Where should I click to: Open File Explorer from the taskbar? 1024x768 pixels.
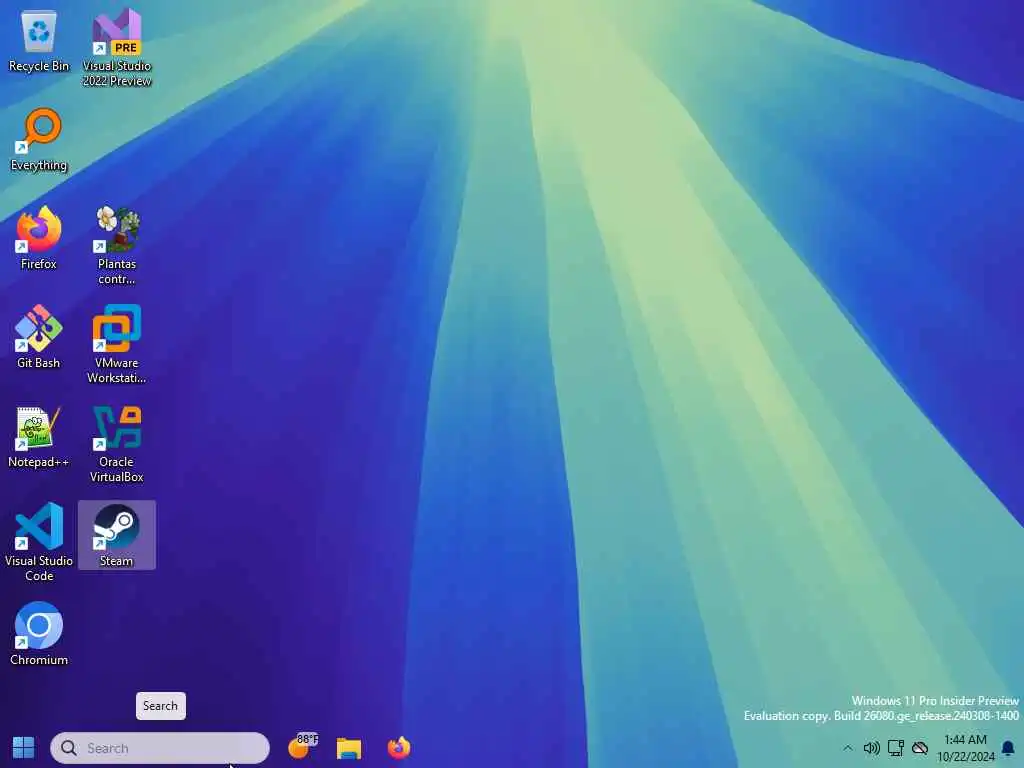[x=349, y=748]
